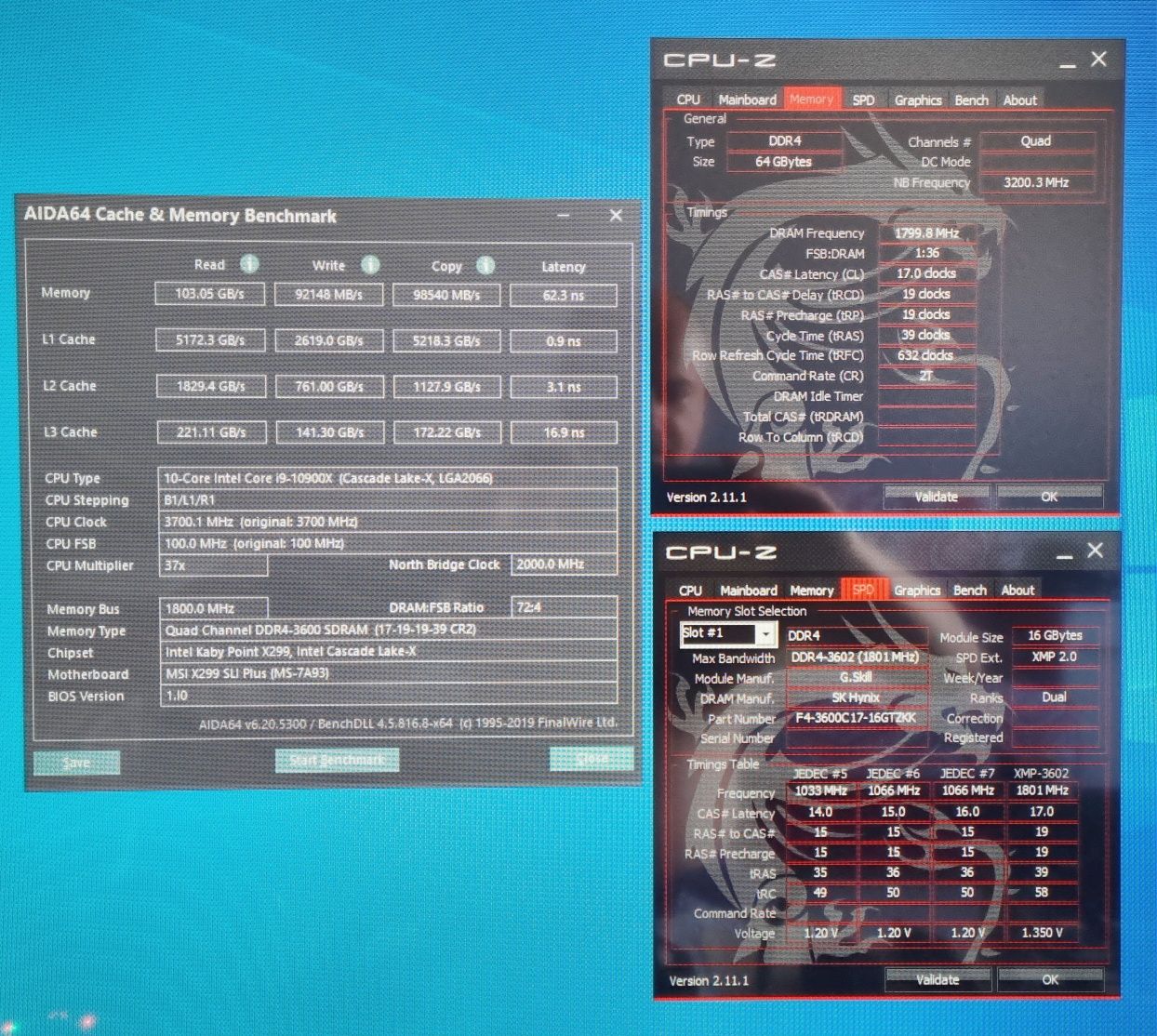Open Graphics tab in upper CPU-Z window
This screenshot has width=1157, height=1036.
(918, 100)
